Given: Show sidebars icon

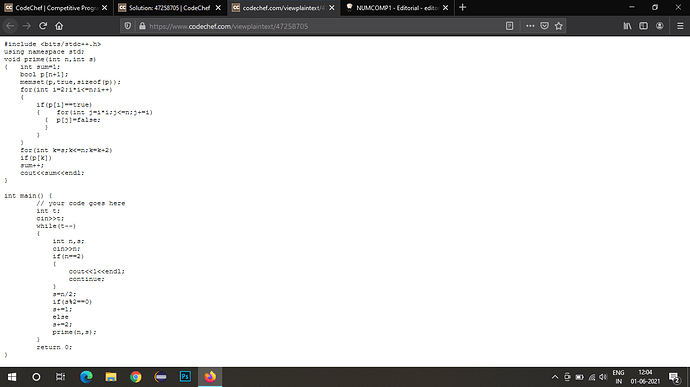Looking at the screenshot, I should pyautogui.click(x=643, y=26).
